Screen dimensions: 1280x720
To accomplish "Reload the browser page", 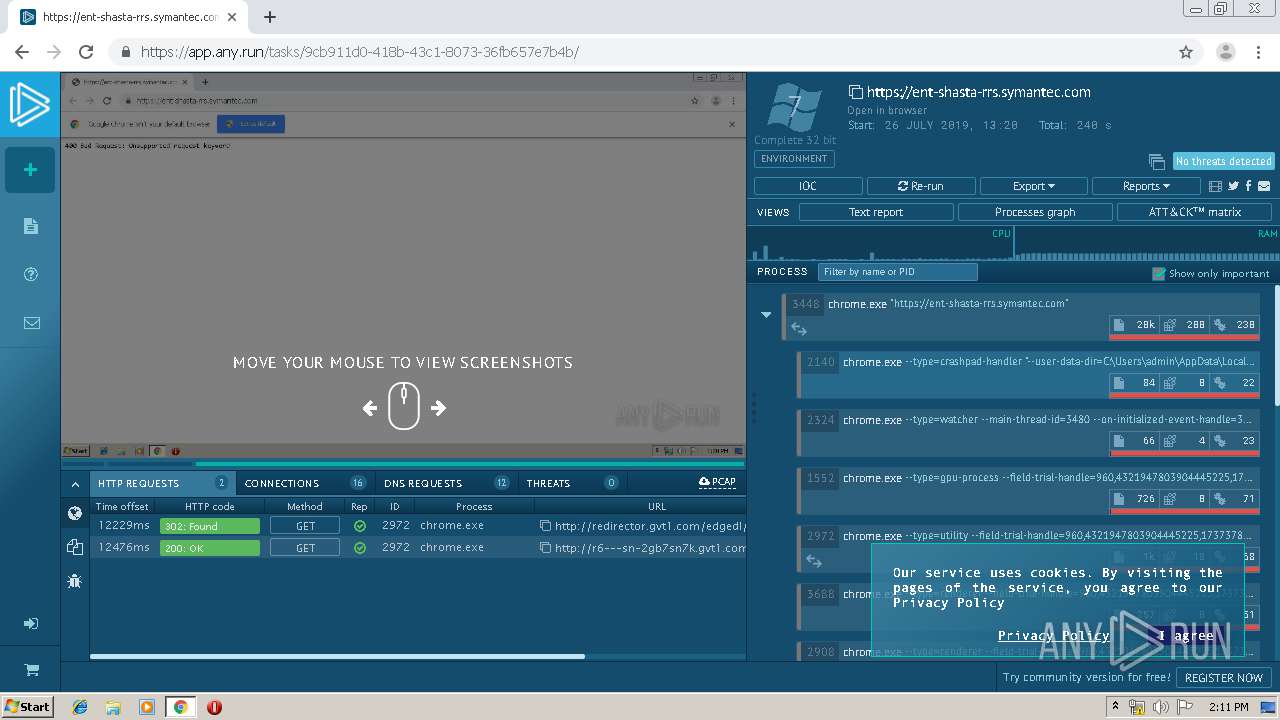I will (86, 52).
